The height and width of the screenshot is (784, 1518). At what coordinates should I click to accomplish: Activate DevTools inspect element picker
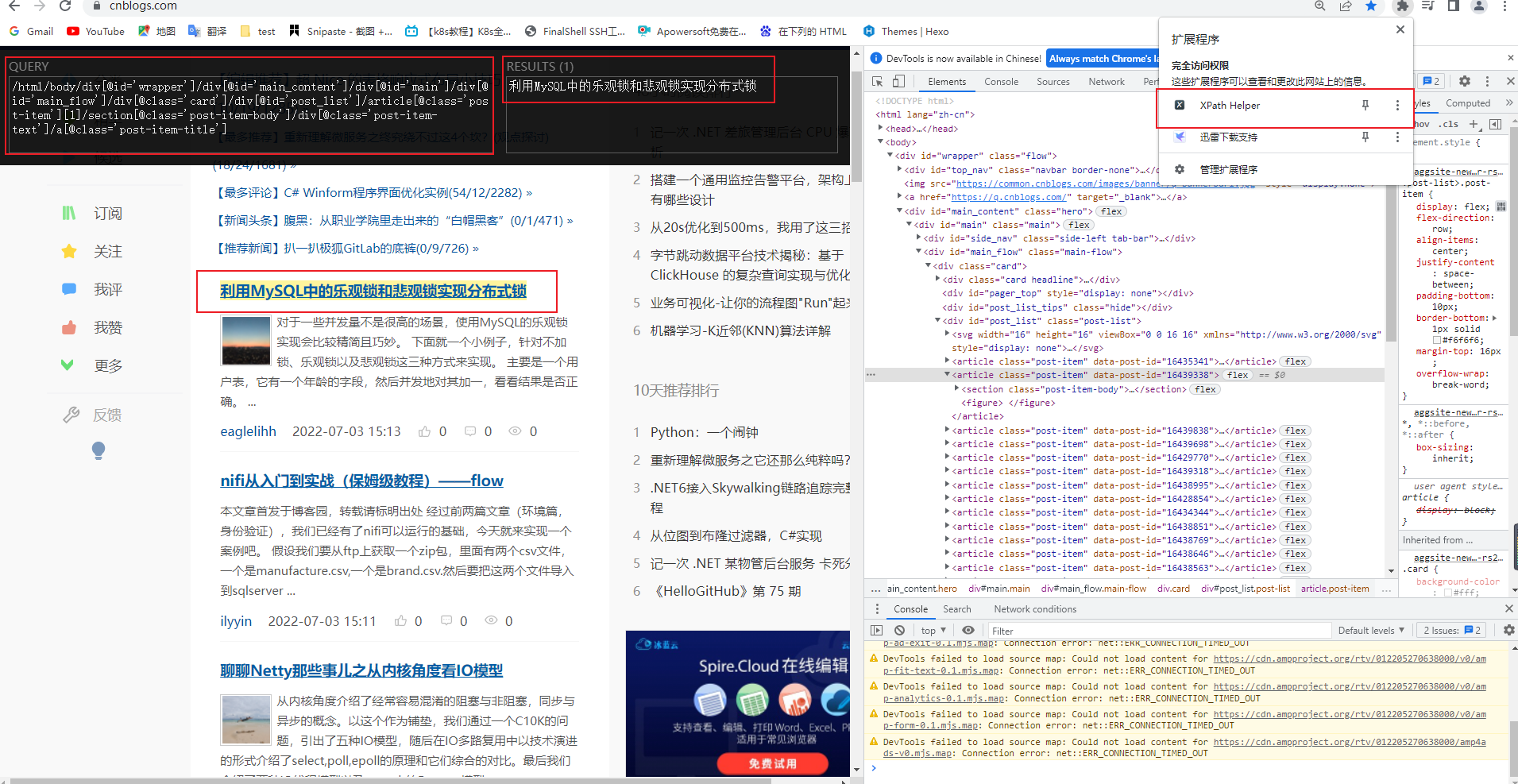pyautogui.click(x=878, y=82)
